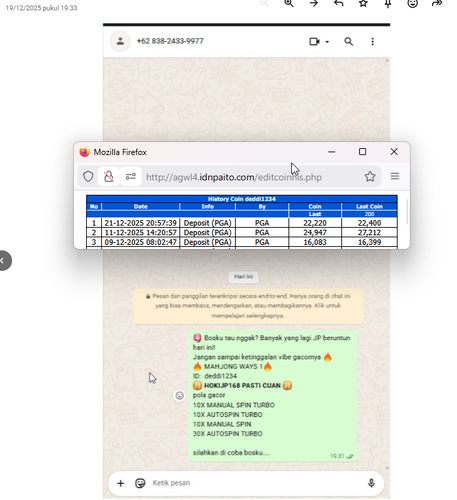
Task: Maximize the Mozilla Firefox window
Action: tap(362, 152)
